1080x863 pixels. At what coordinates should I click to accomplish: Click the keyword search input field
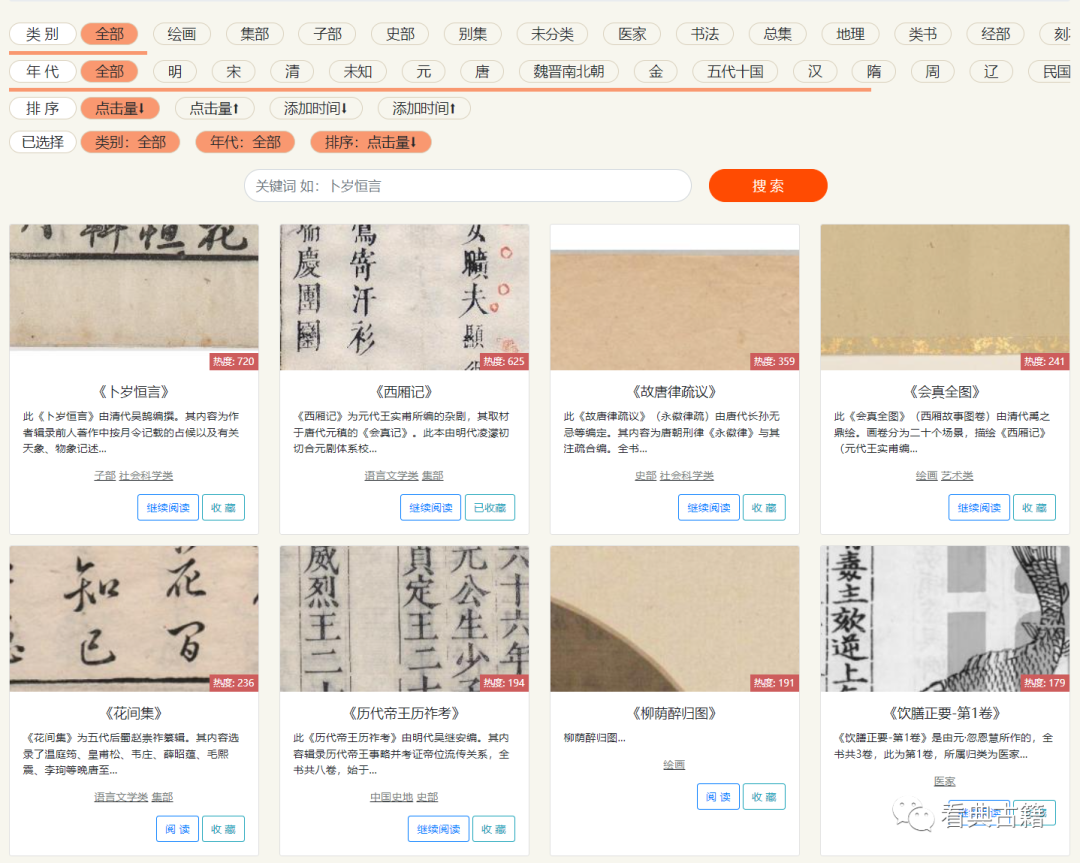467,186
